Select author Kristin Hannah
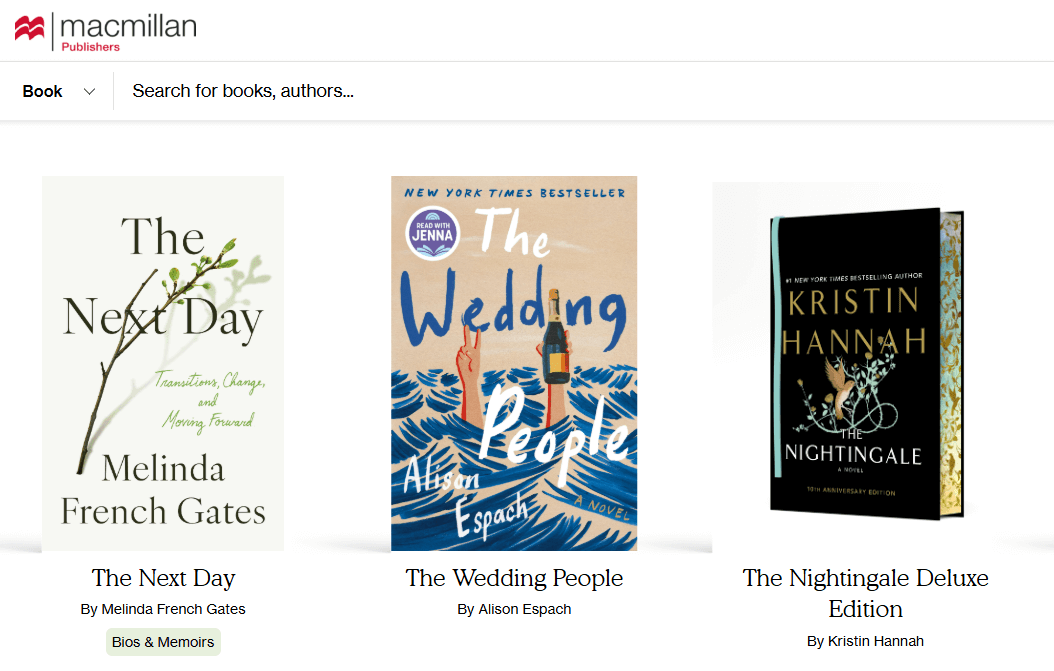Viewport: 1054px width, 671px height. click(865, 641)
